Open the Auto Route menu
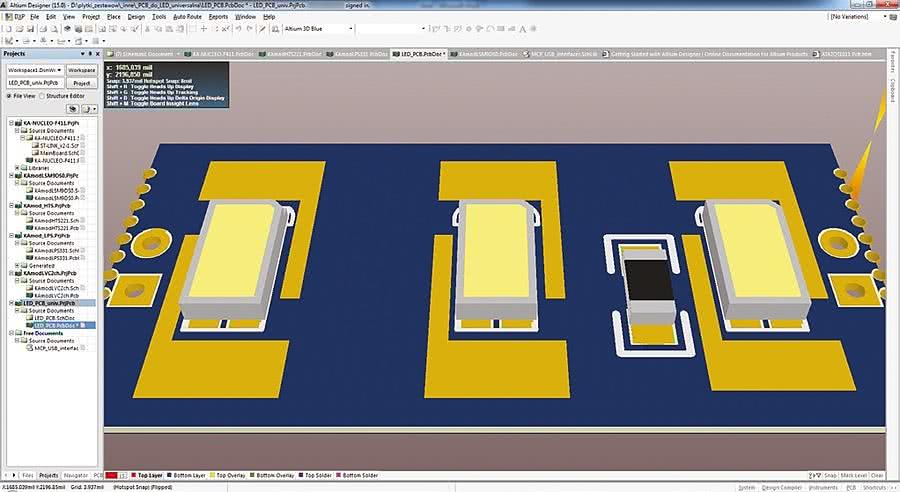 pos(186,17)
